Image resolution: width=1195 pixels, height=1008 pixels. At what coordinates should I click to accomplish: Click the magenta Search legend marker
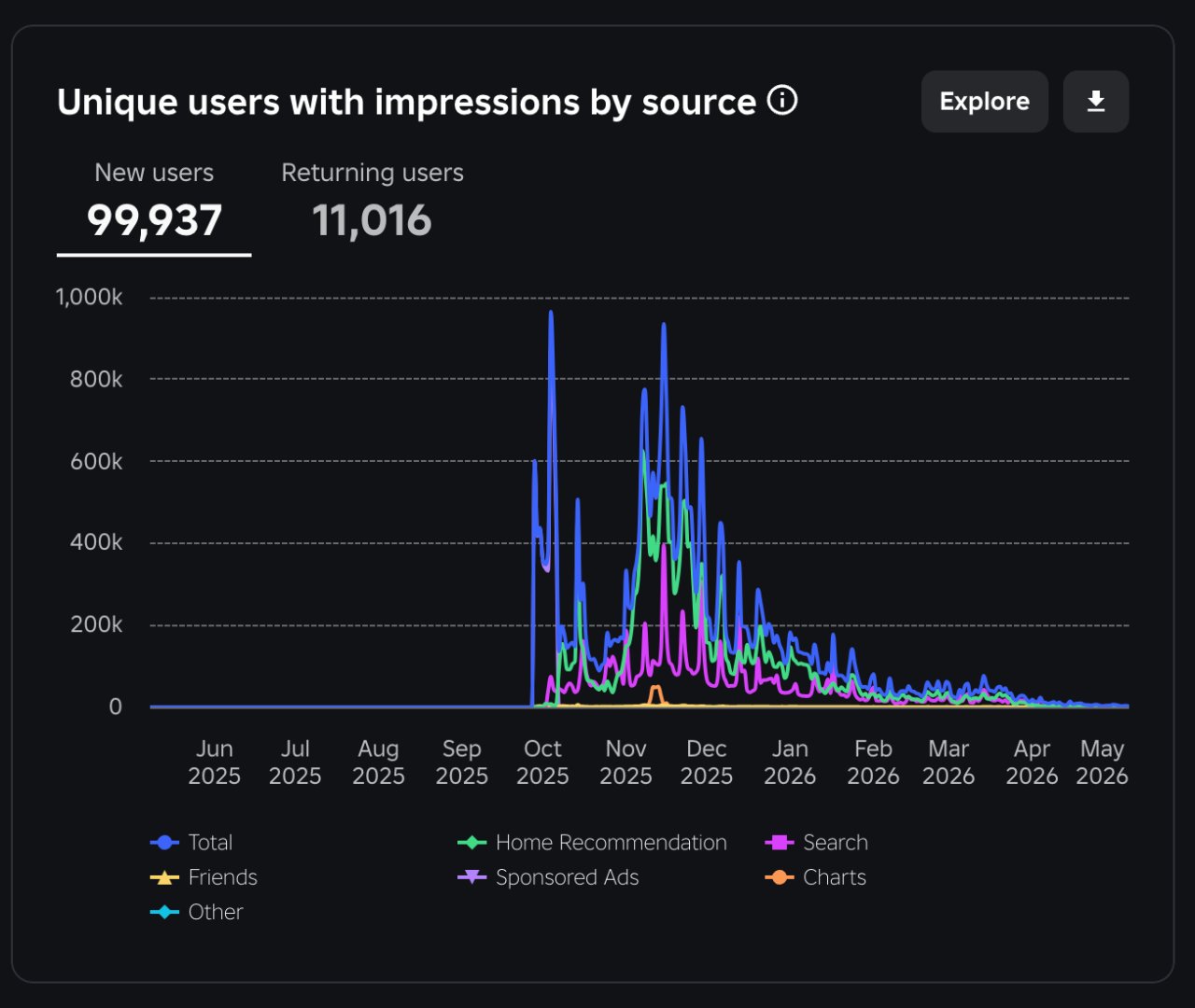point(779,842)
